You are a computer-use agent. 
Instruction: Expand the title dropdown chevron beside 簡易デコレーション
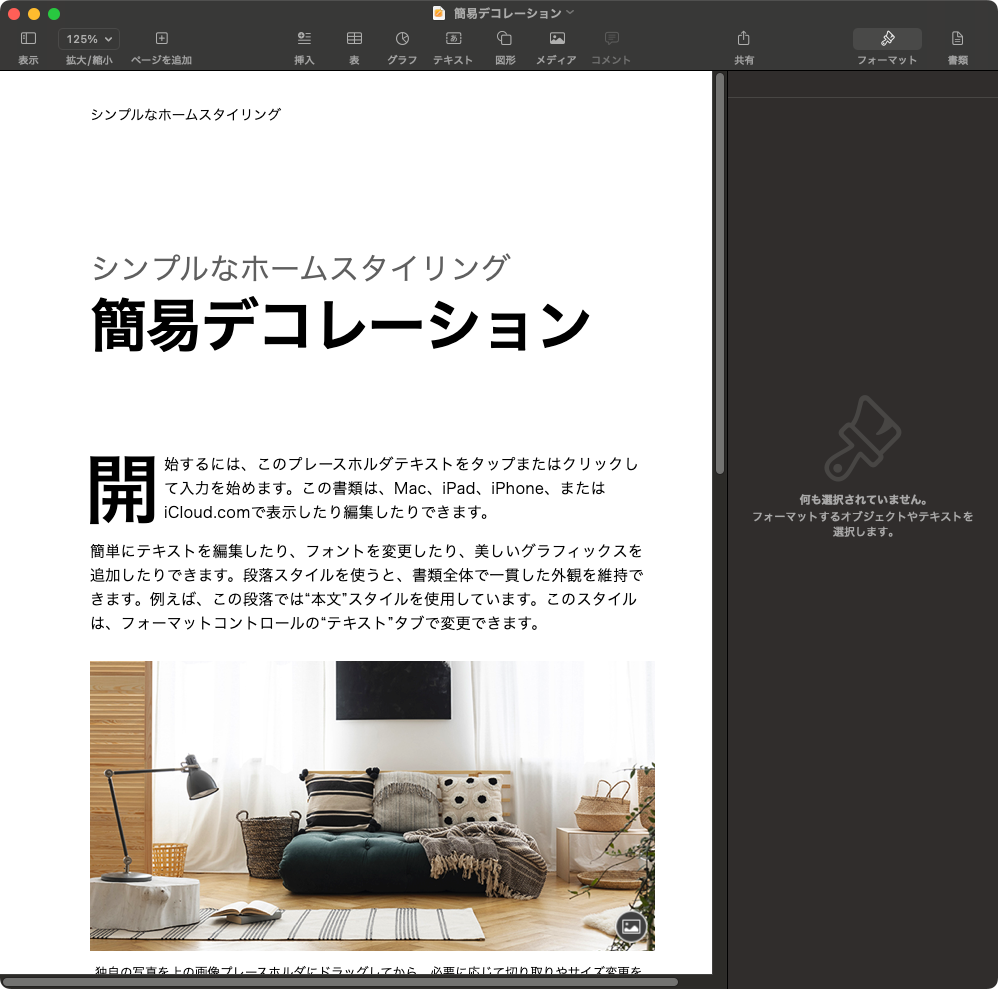pos(570,13)
